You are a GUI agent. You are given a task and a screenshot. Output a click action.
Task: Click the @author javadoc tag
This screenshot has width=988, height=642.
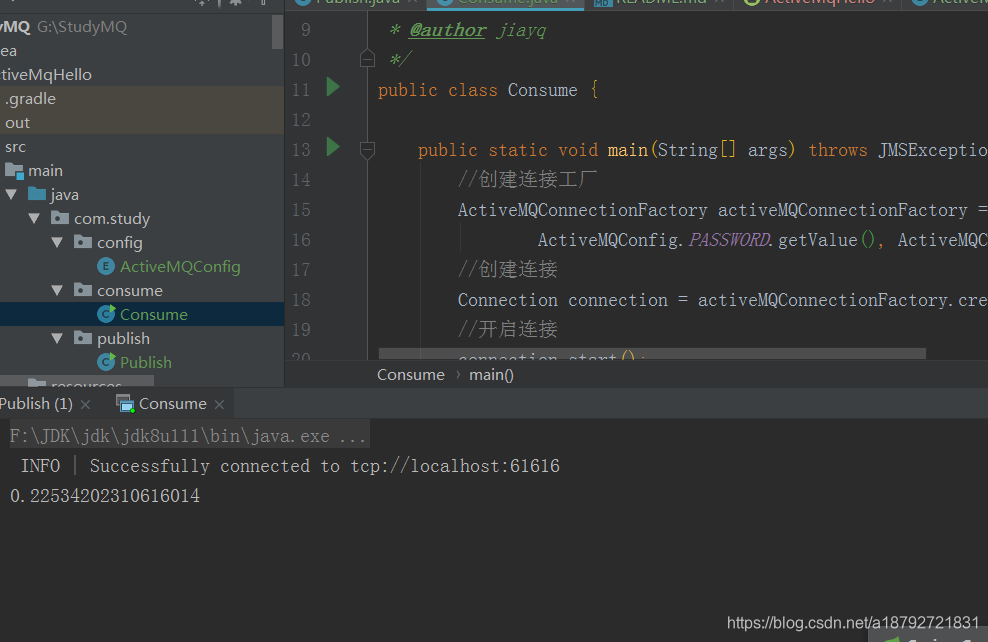(x=447, y=30)
